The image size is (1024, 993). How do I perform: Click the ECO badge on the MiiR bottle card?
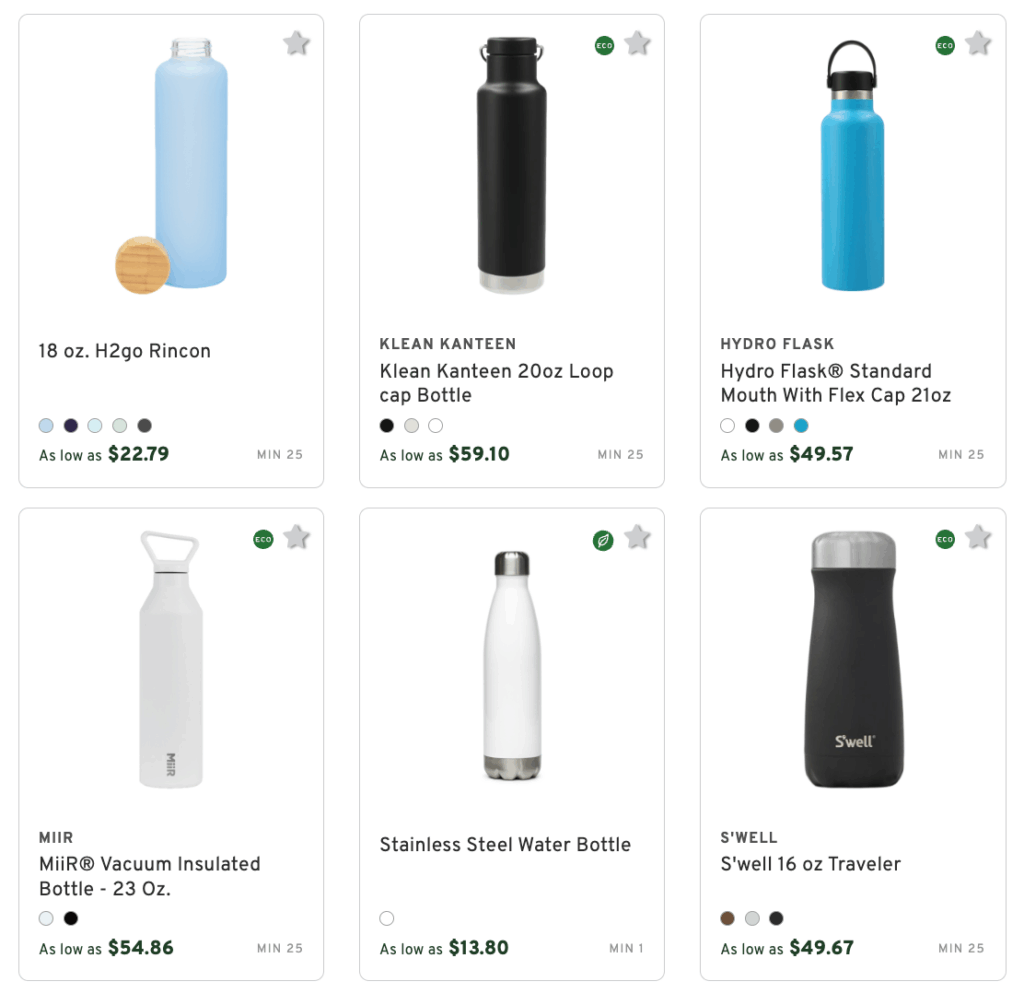(262, 538)
